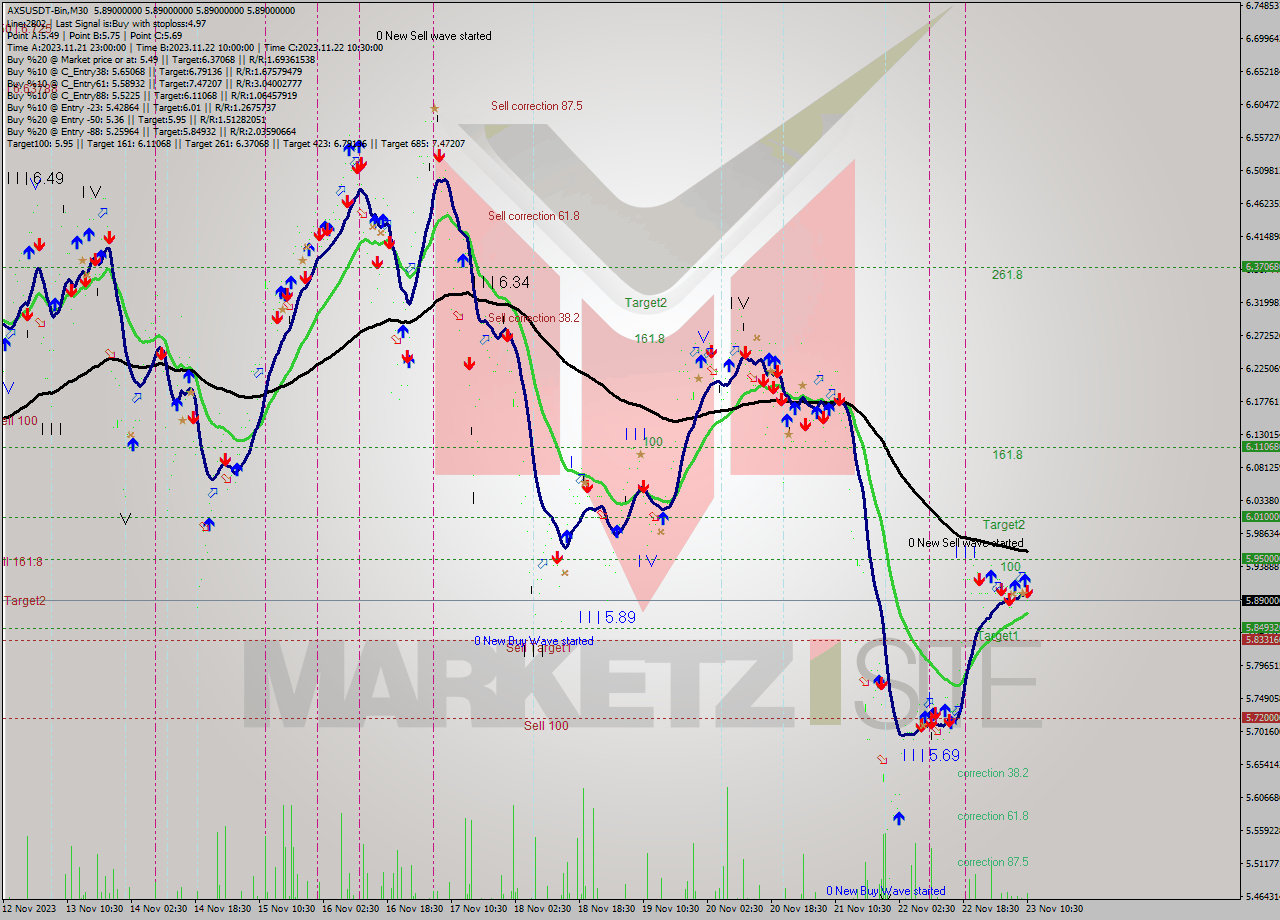The width and height of the screenshot is (1280, 920).
Task: Click the 'Sell correction 87.5' label
Action: pos(536,105)
